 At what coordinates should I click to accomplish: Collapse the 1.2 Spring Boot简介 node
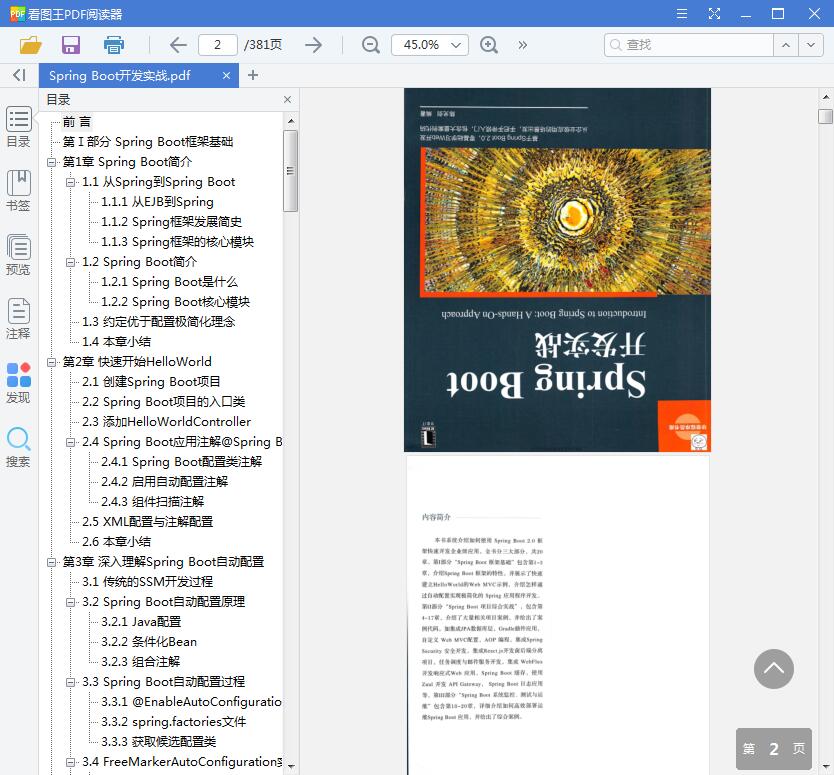tap(70, 262)
